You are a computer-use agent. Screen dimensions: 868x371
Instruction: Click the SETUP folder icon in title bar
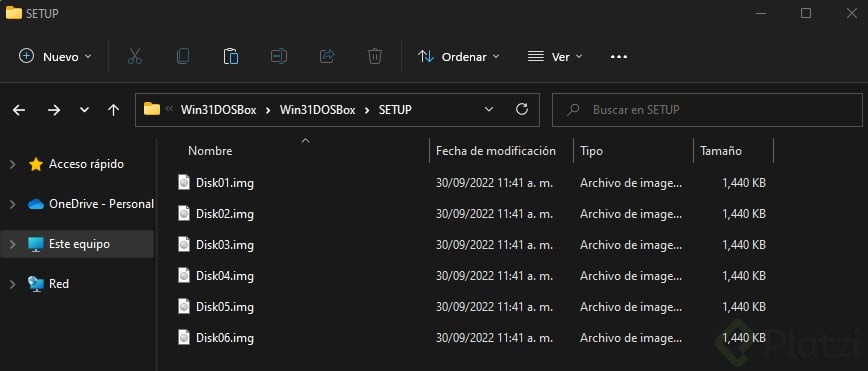coord(14,13)
